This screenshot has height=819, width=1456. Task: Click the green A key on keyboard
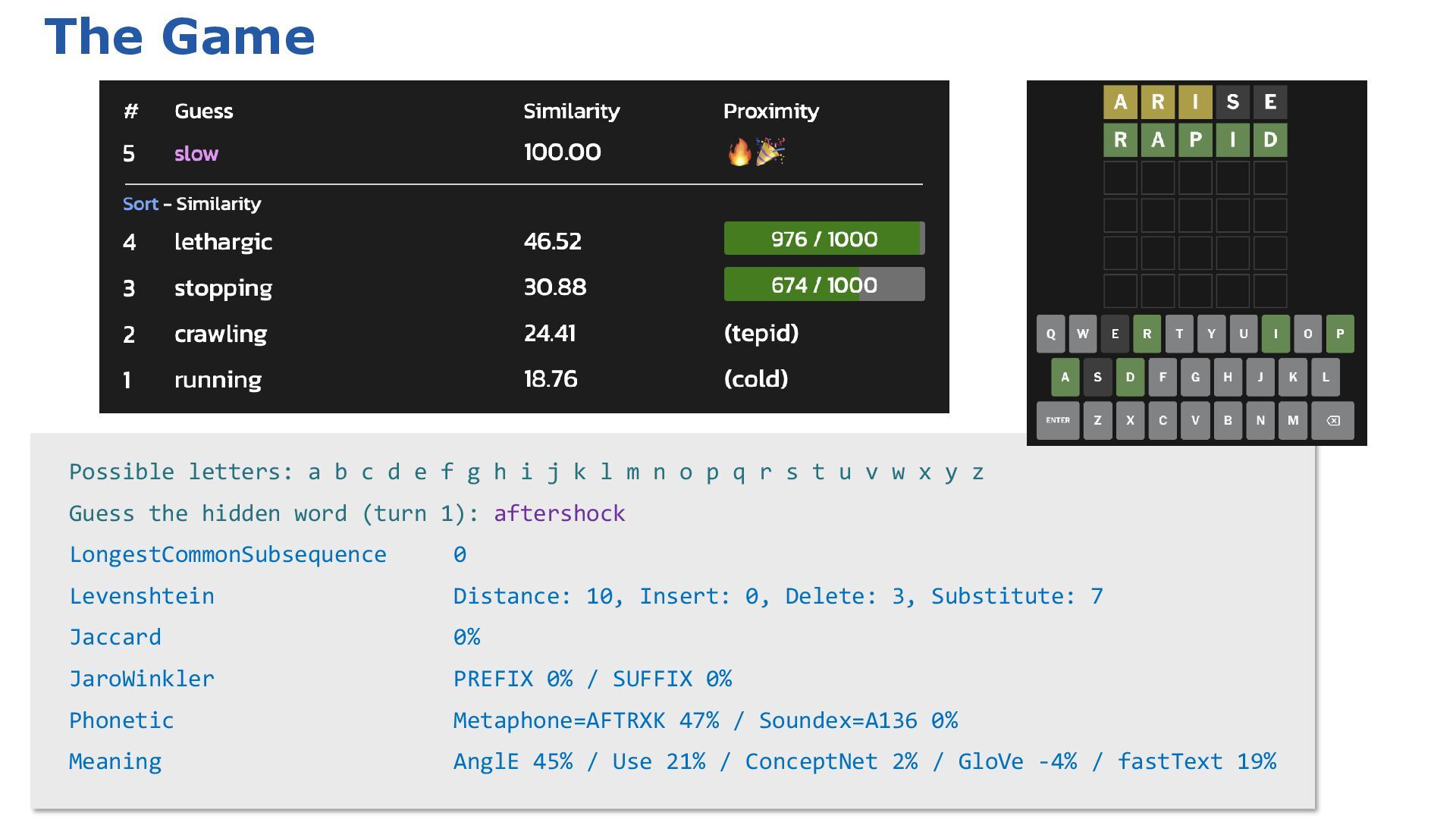pos(1065,377)
